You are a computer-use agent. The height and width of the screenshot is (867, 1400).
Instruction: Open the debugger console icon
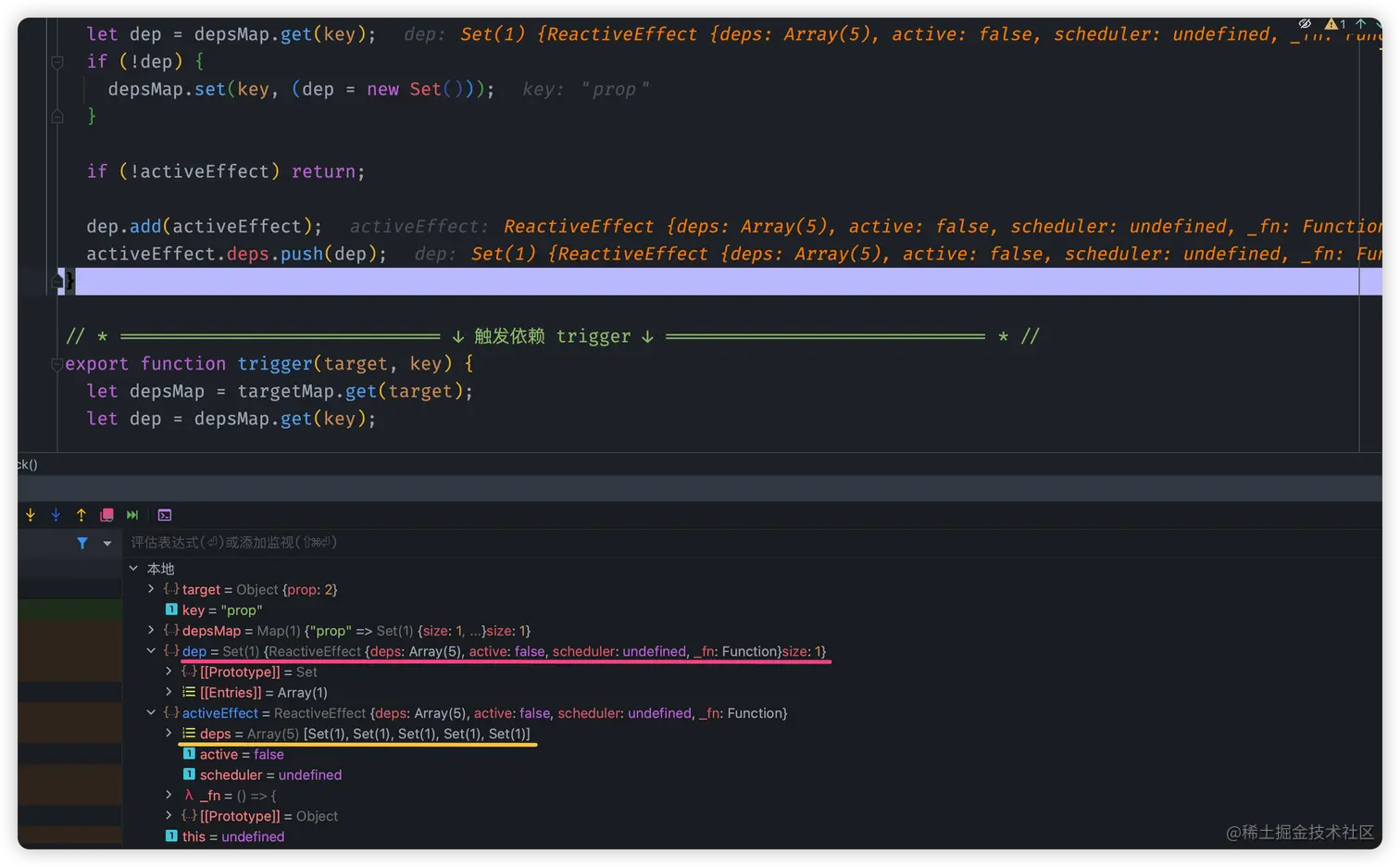pos(165,515)
